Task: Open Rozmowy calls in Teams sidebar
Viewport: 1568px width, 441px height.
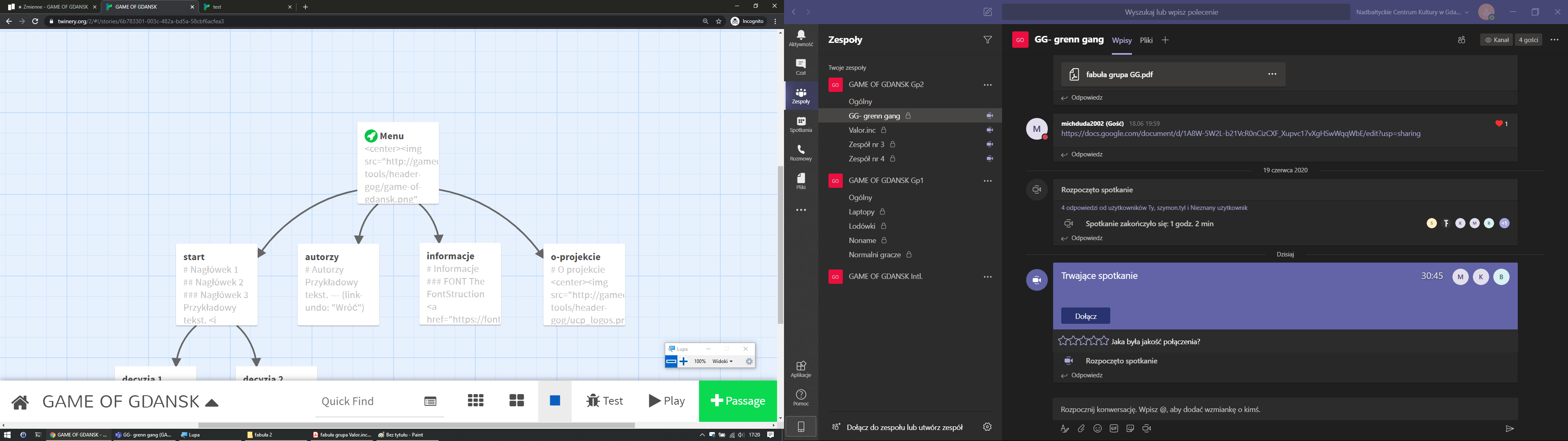Action: click(x=801, y=153)
